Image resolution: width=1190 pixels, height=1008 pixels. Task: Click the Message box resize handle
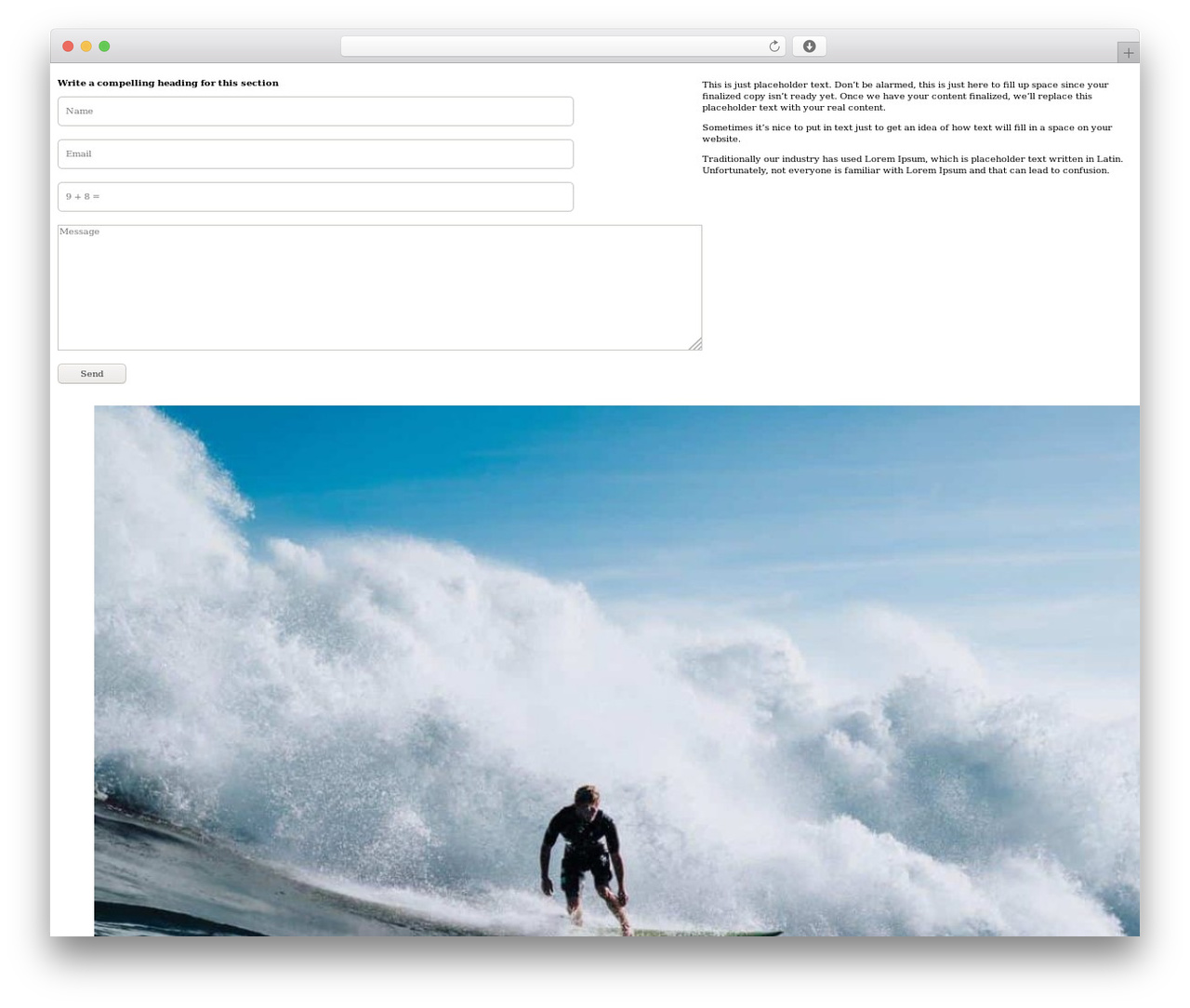tap(695, 344)
